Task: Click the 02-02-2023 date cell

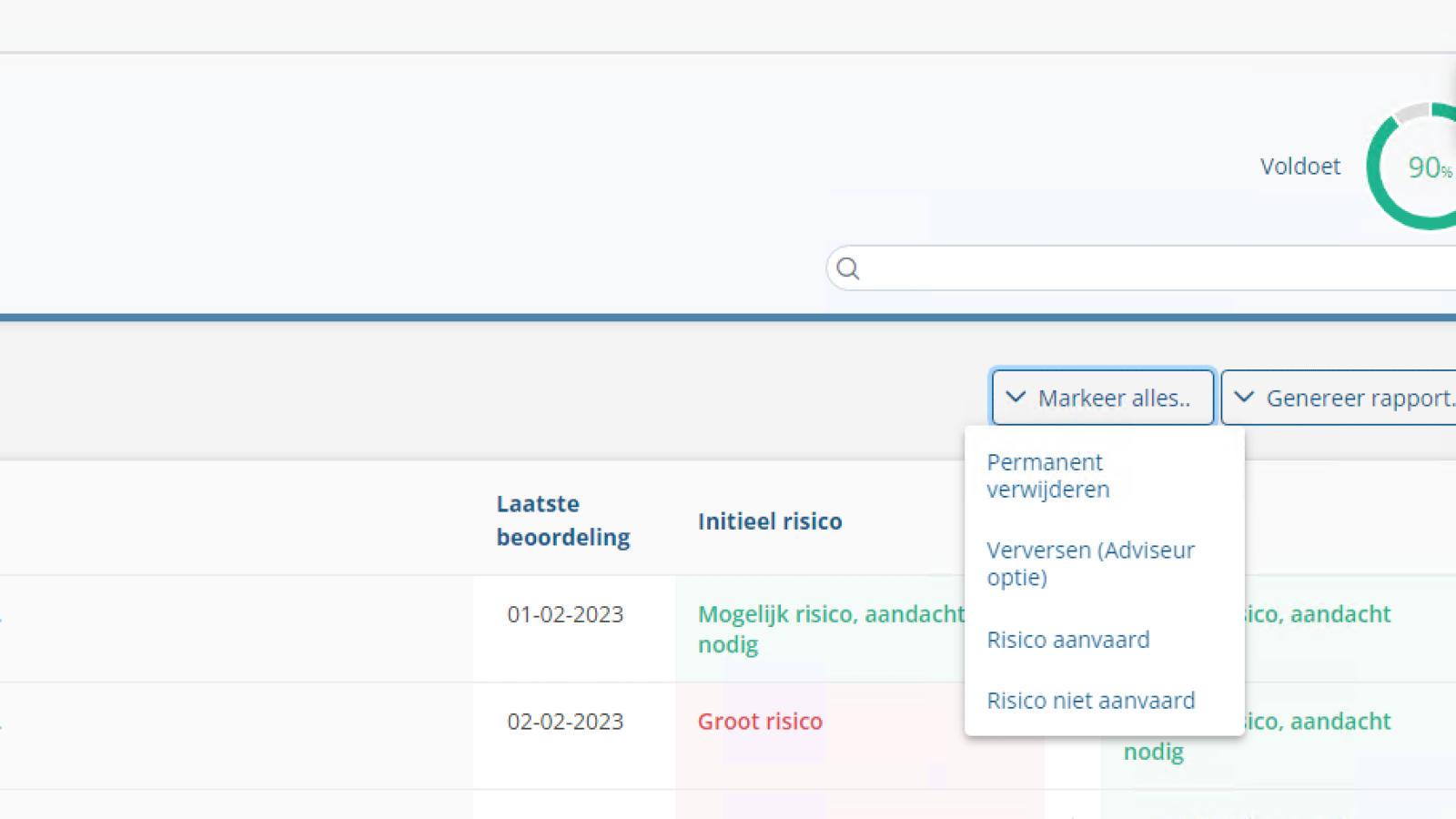Action: [x=565, y=722]
